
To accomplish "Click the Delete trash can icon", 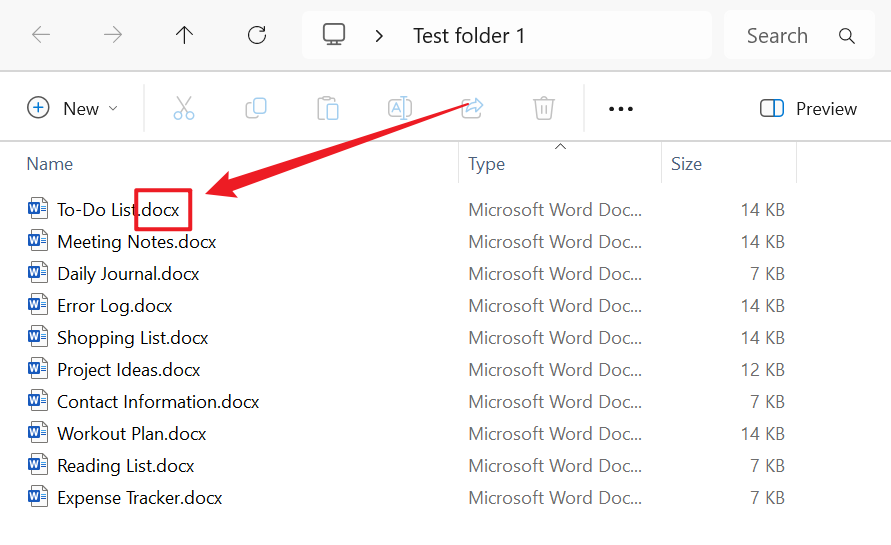I will pos(544,108).
